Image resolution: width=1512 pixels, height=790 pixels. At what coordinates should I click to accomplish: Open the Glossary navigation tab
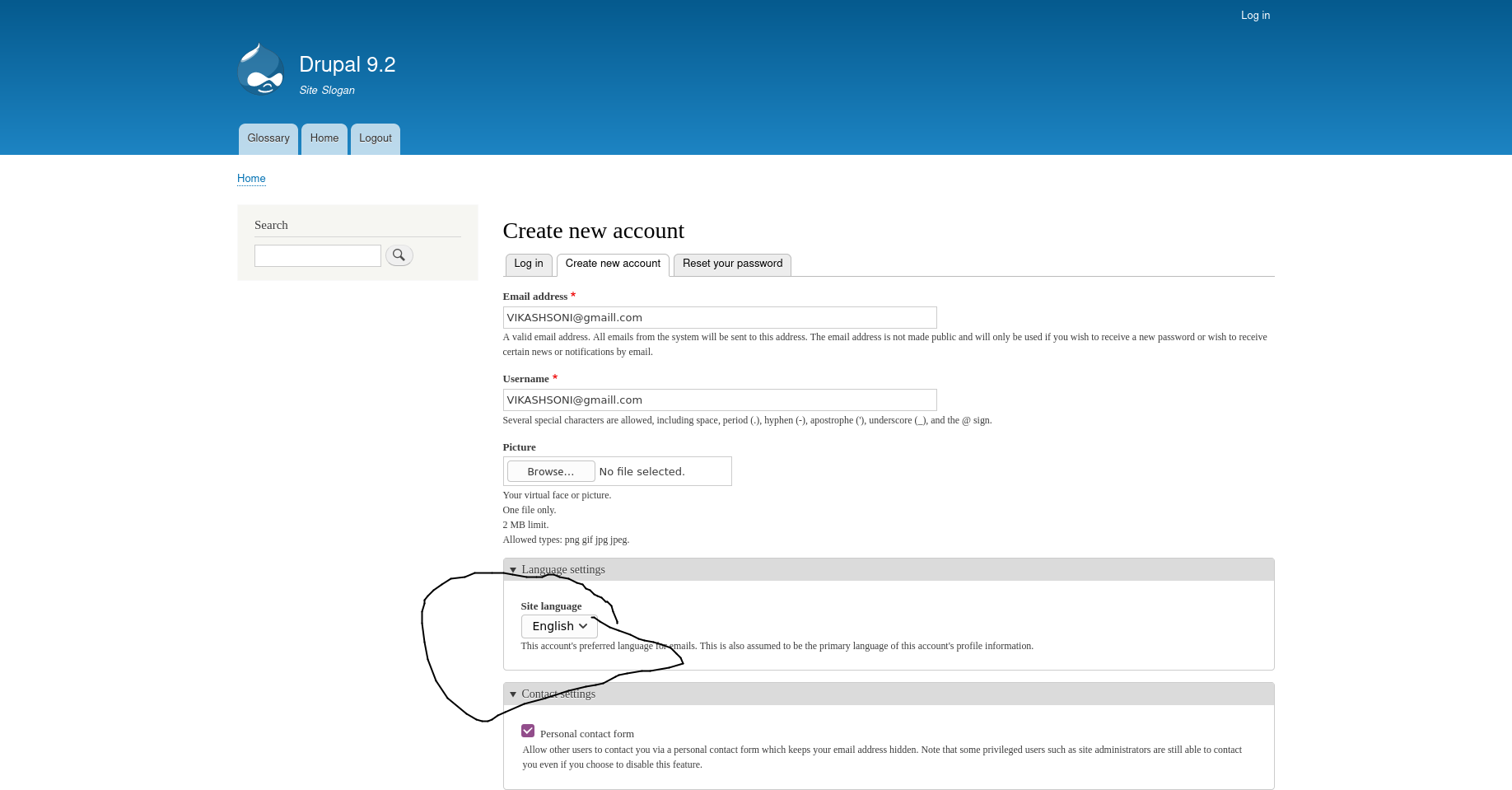[268, 138]
